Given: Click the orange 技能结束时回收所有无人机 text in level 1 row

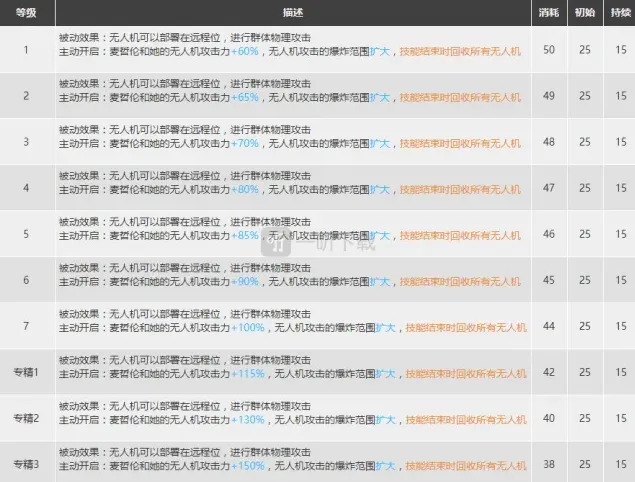Looking at the screenshot, I should [460, 51].
